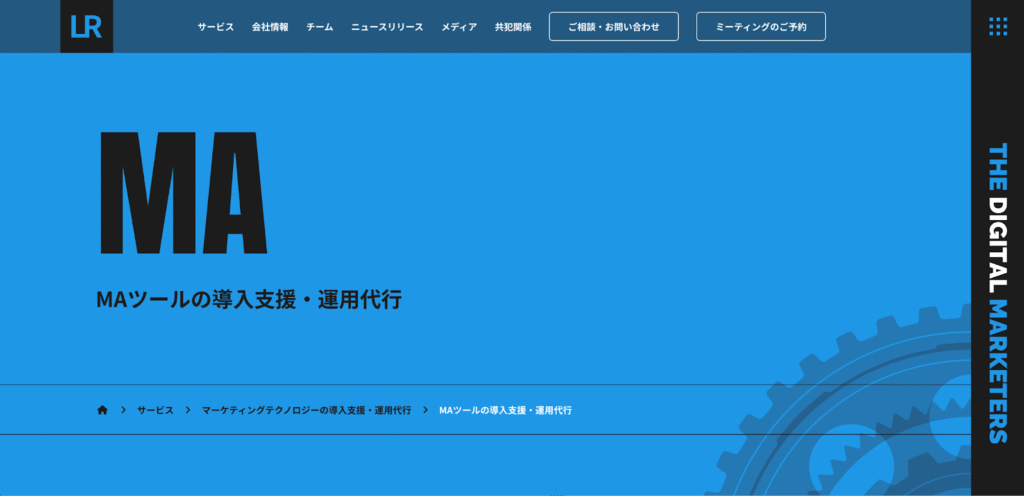Viewport: 1024px width, 496px height.
Task: Go home via the breadcrumb house icon
Action: click(x=102, y=410)
